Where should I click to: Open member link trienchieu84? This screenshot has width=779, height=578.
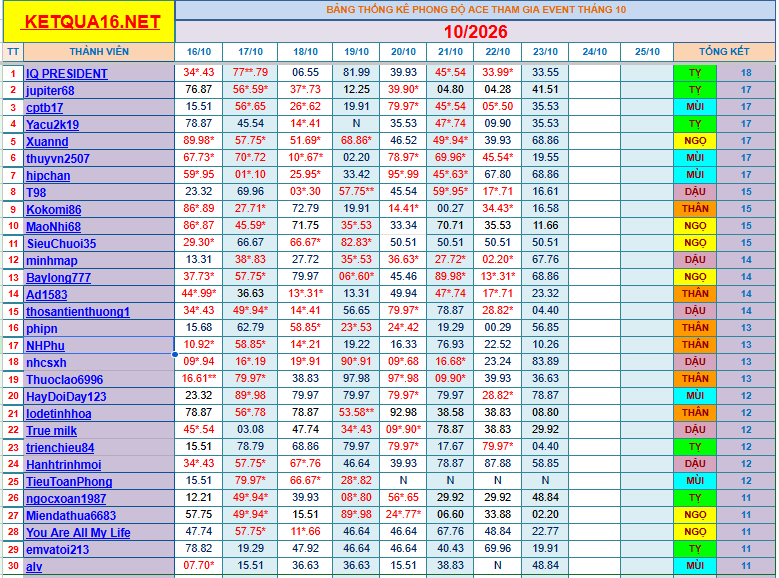(60, 447)
